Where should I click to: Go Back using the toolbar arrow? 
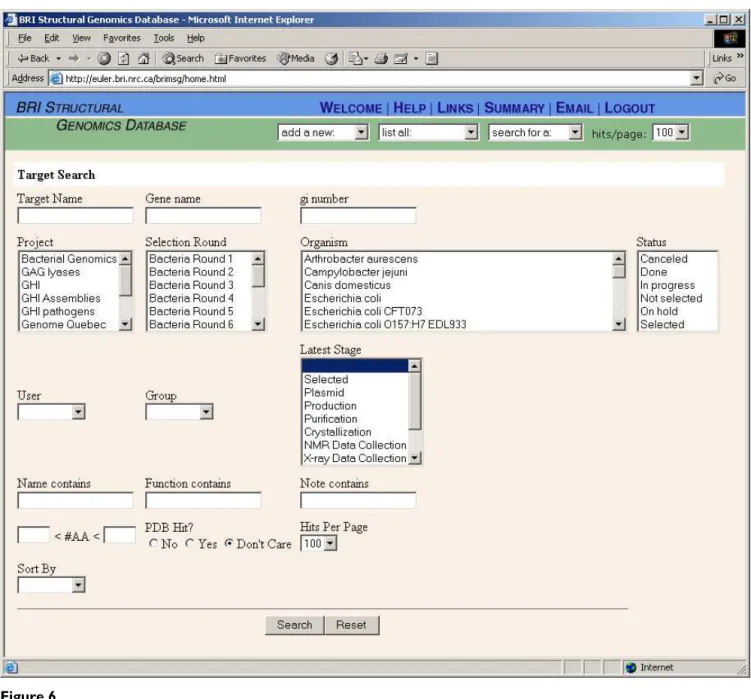[33, 58]
